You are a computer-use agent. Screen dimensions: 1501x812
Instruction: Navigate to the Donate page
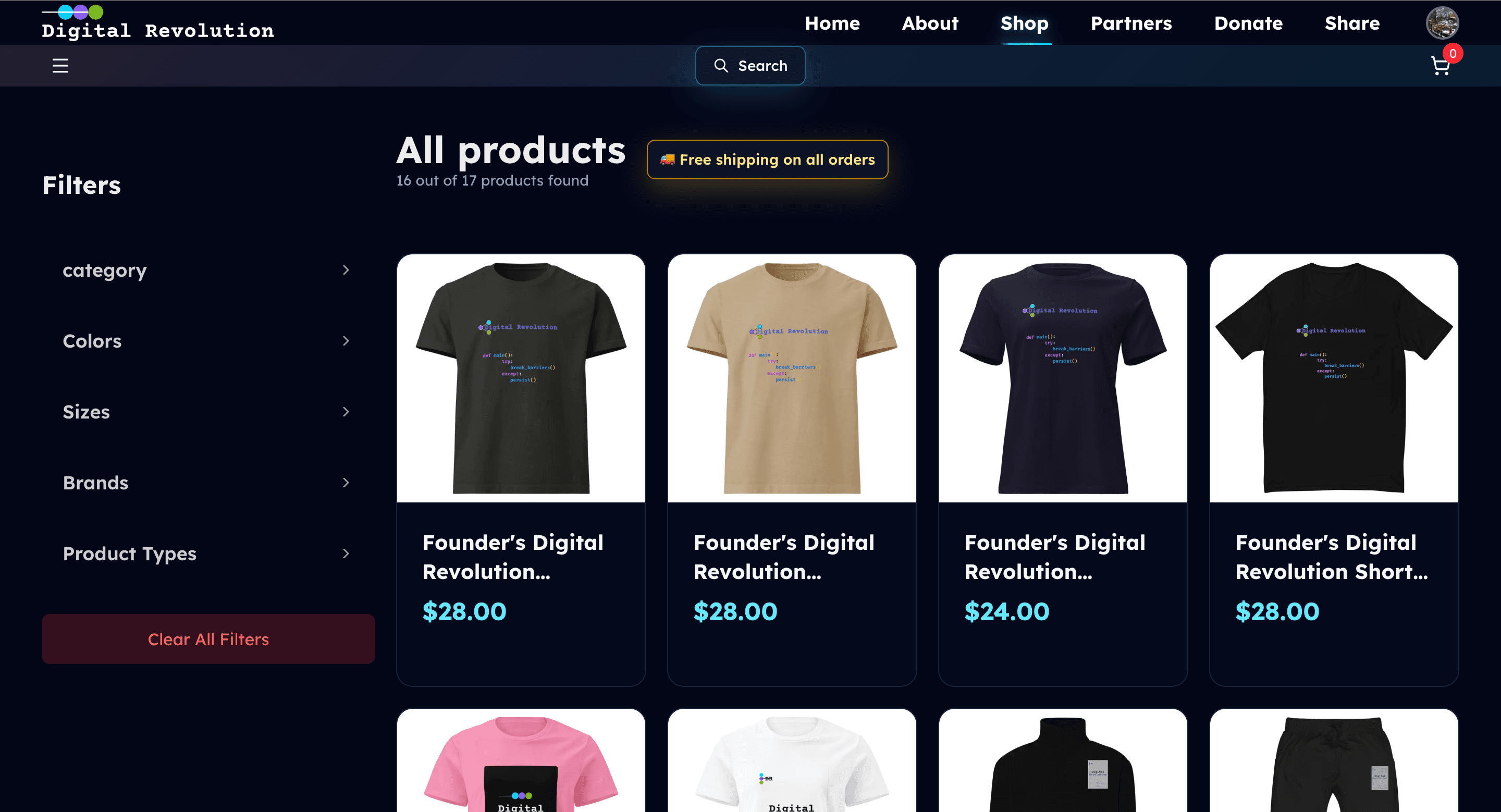coord(1248,23)
